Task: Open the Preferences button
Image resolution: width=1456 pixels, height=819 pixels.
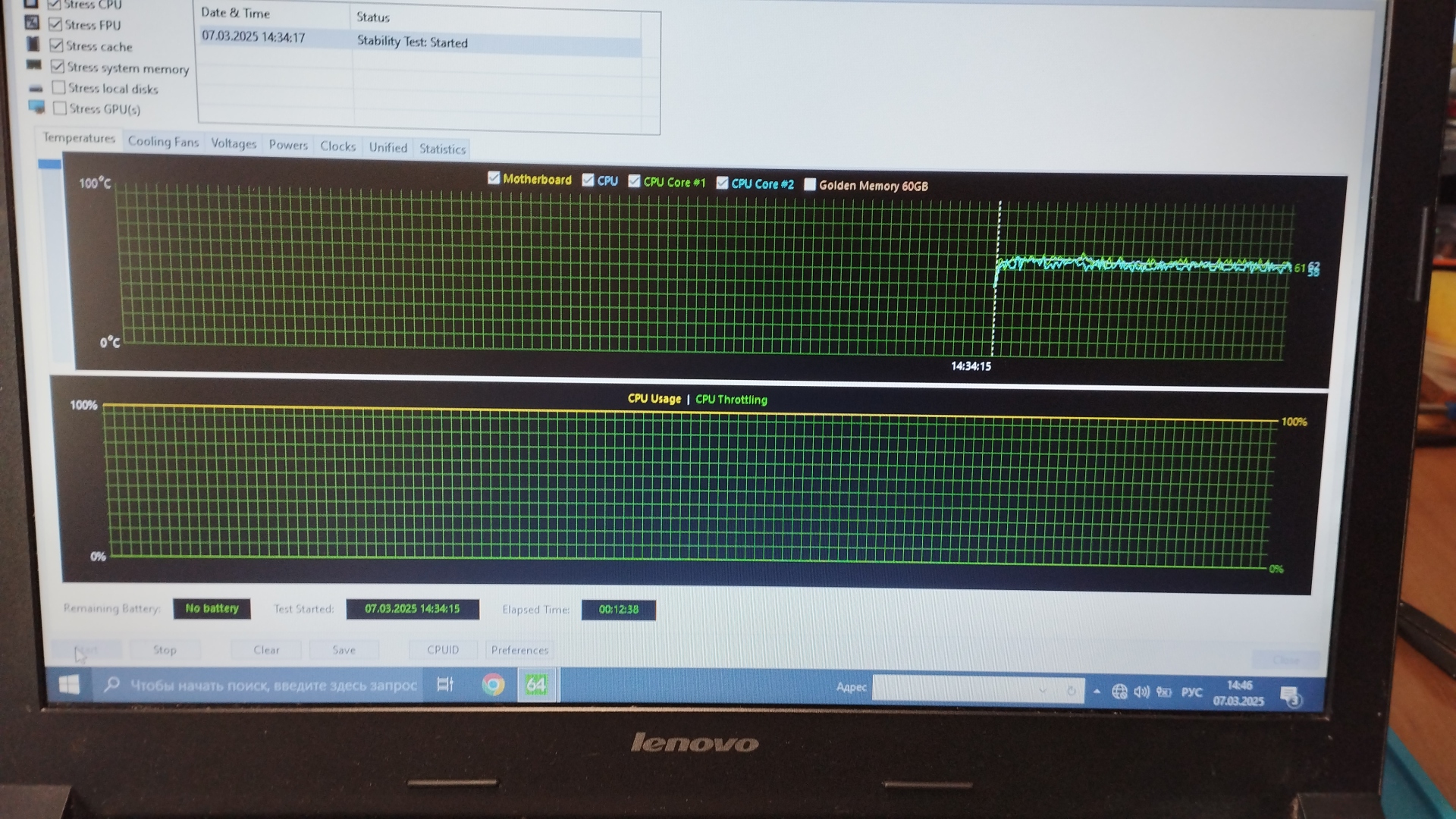Action: coord(519,650)
